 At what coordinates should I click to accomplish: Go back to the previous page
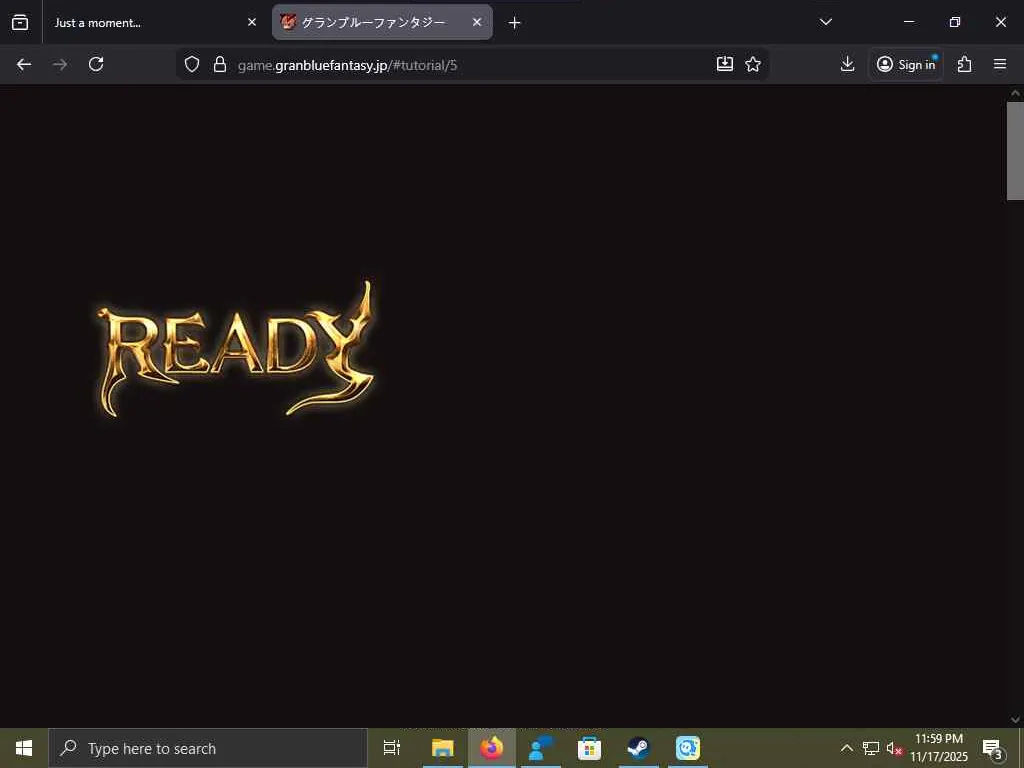(24, 64)
